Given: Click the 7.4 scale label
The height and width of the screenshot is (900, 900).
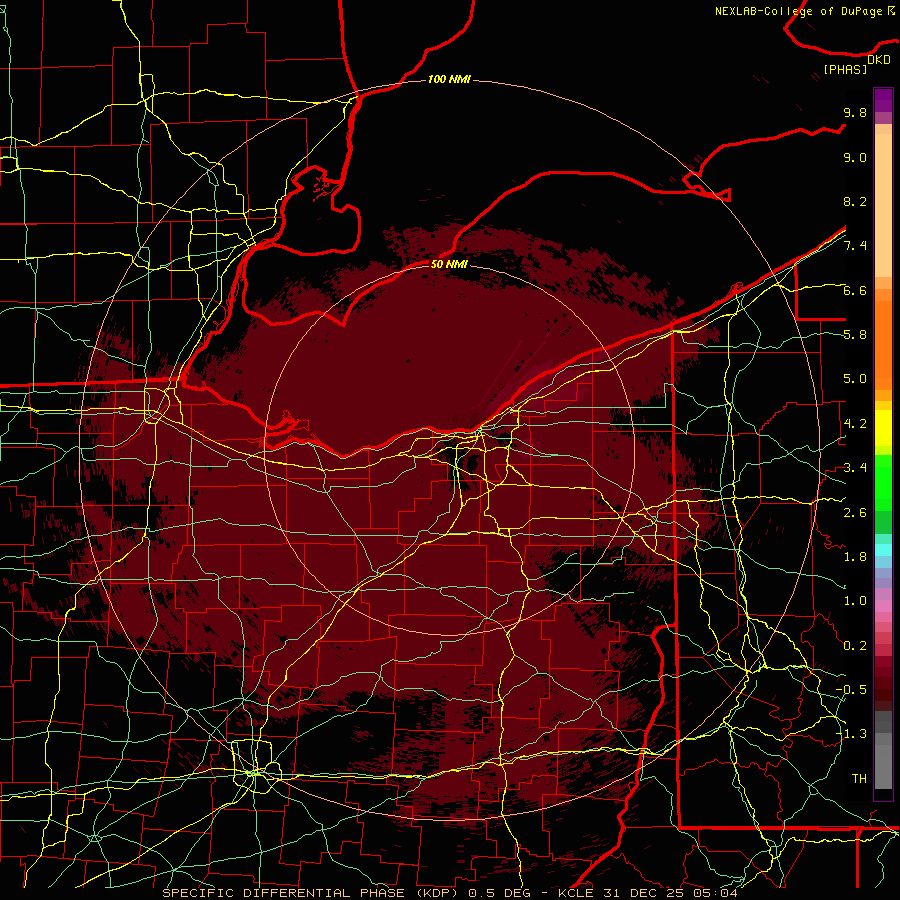Looking at the screenshot, I should coord(855,246).
